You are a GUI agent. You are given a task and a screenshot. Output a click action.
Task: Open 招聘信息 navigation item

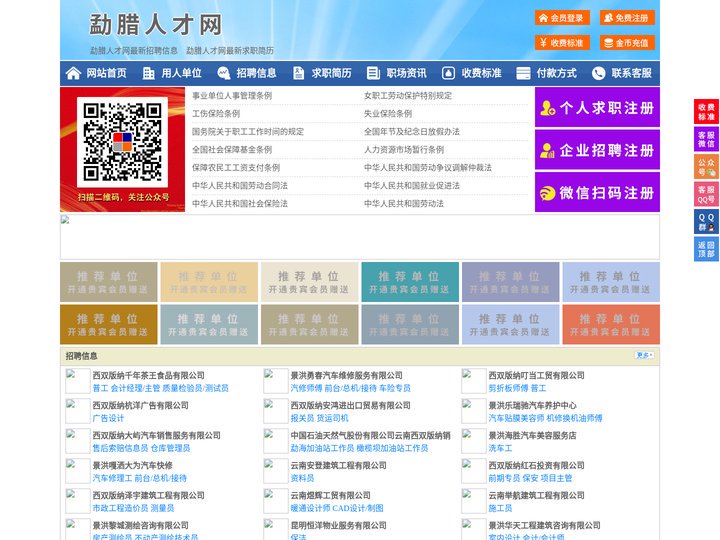pos(256,73)
